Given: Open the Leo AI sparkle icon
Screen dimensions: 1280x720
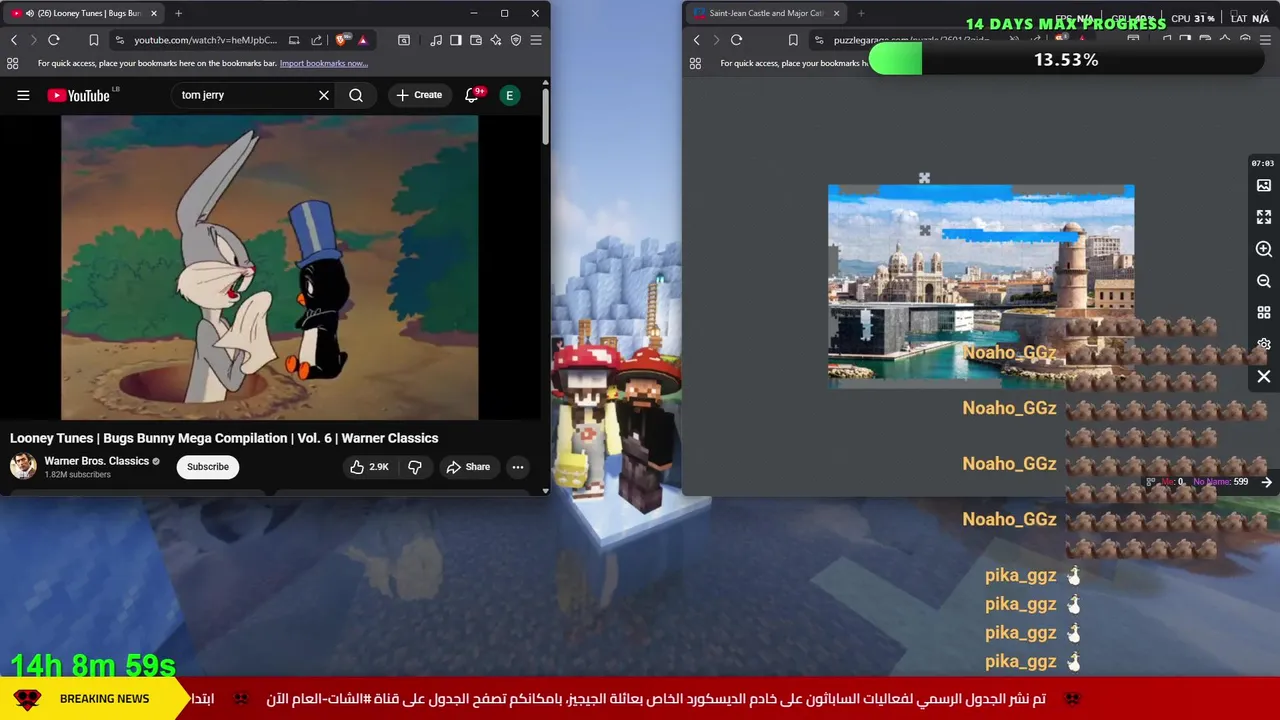Looking at the screenshot, I should click(496, 40).
